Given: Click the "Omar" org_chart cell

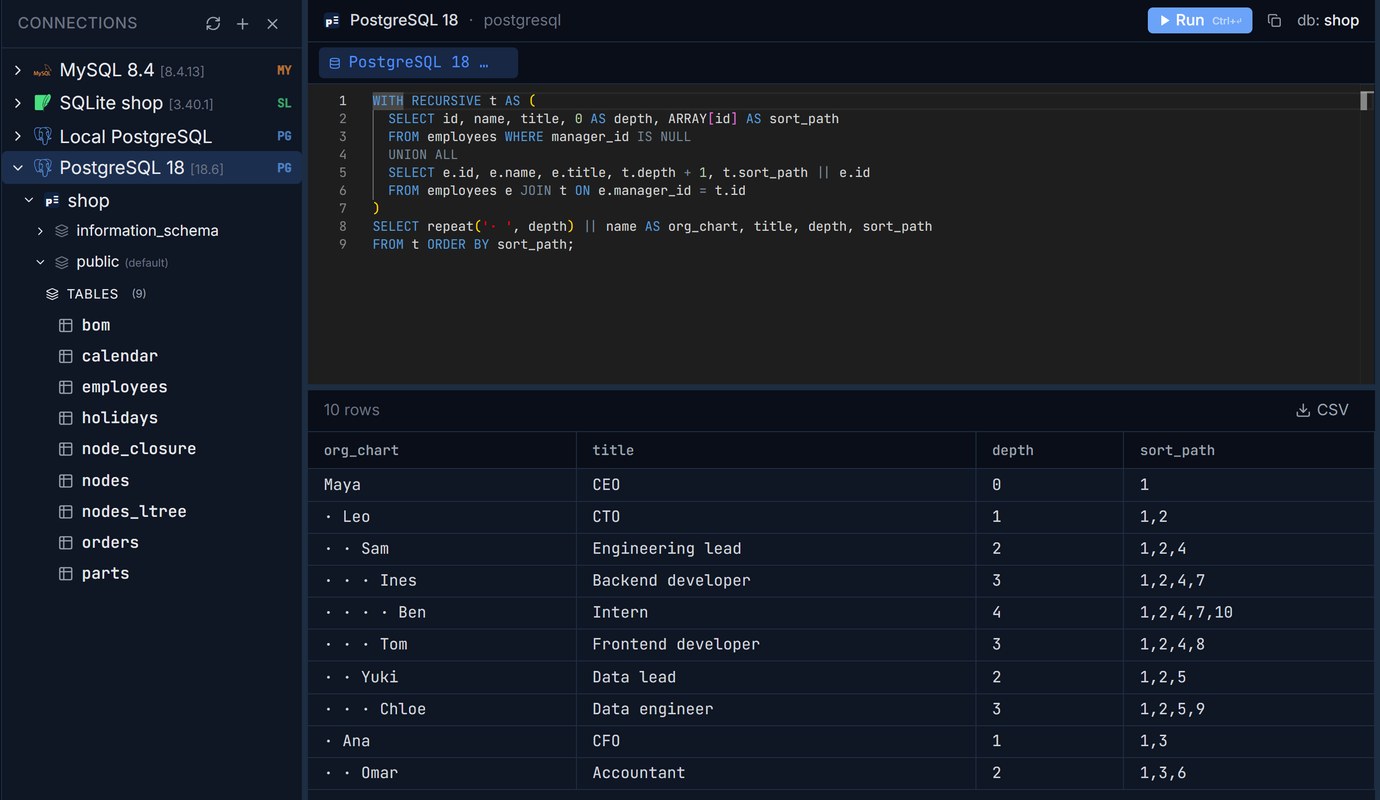Looking at the screenshot, I should coord(442,773).
